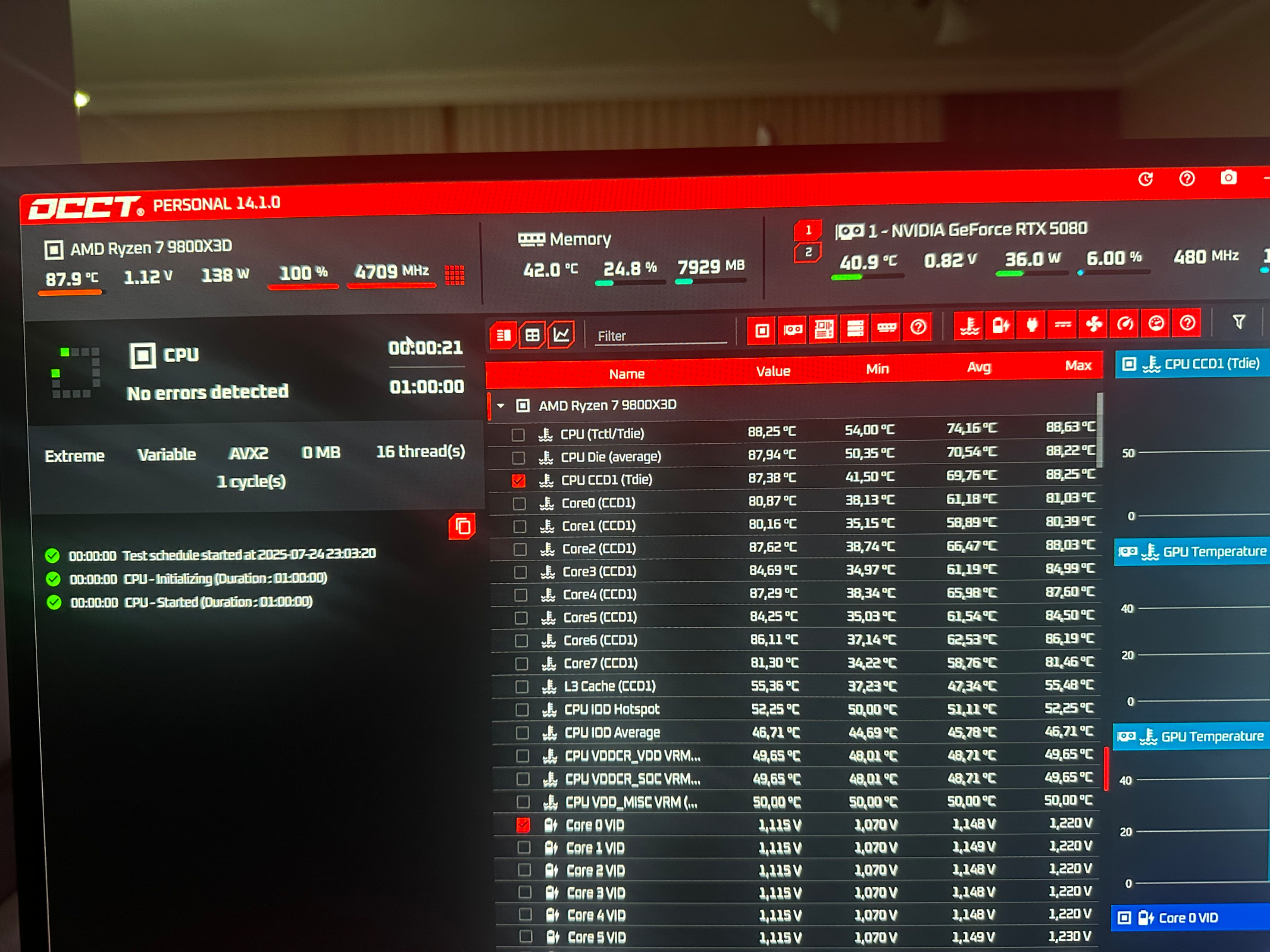The height and width of the screenshot is (952, 1270).
Task: Click the history clock icon in title bar
Action: click(1145, 180)
